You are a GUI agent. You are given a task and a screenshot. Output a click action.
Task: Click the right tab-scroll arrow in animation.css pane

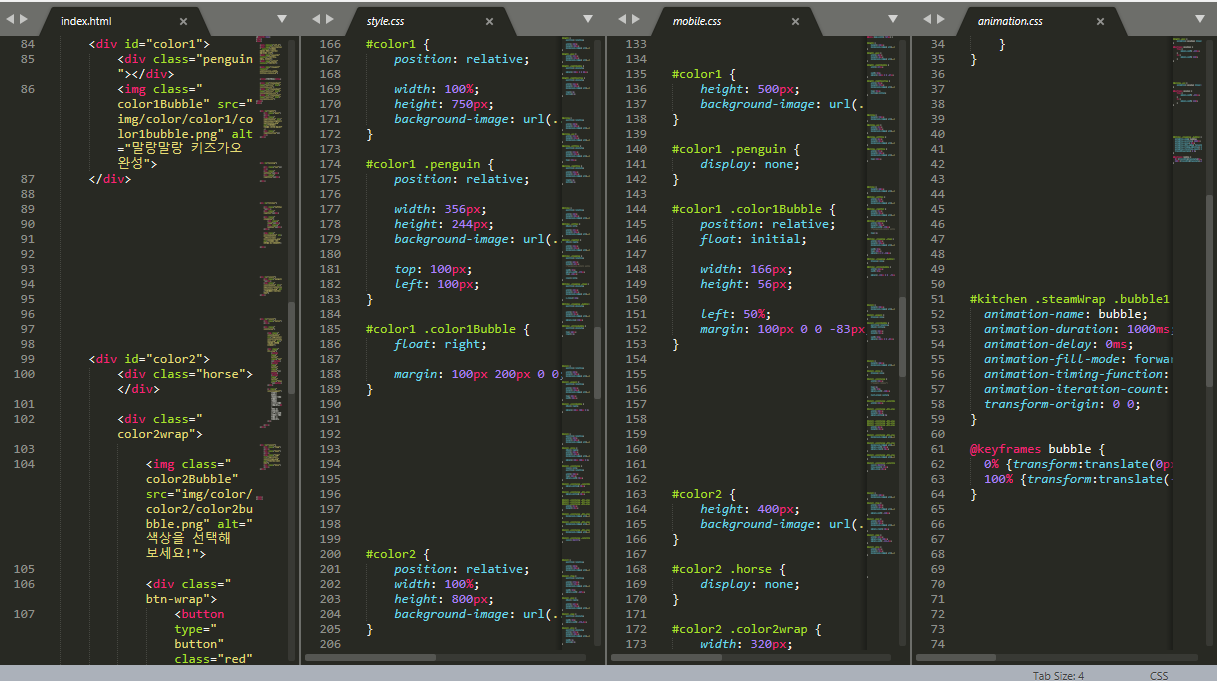click(x=941, y=19)
